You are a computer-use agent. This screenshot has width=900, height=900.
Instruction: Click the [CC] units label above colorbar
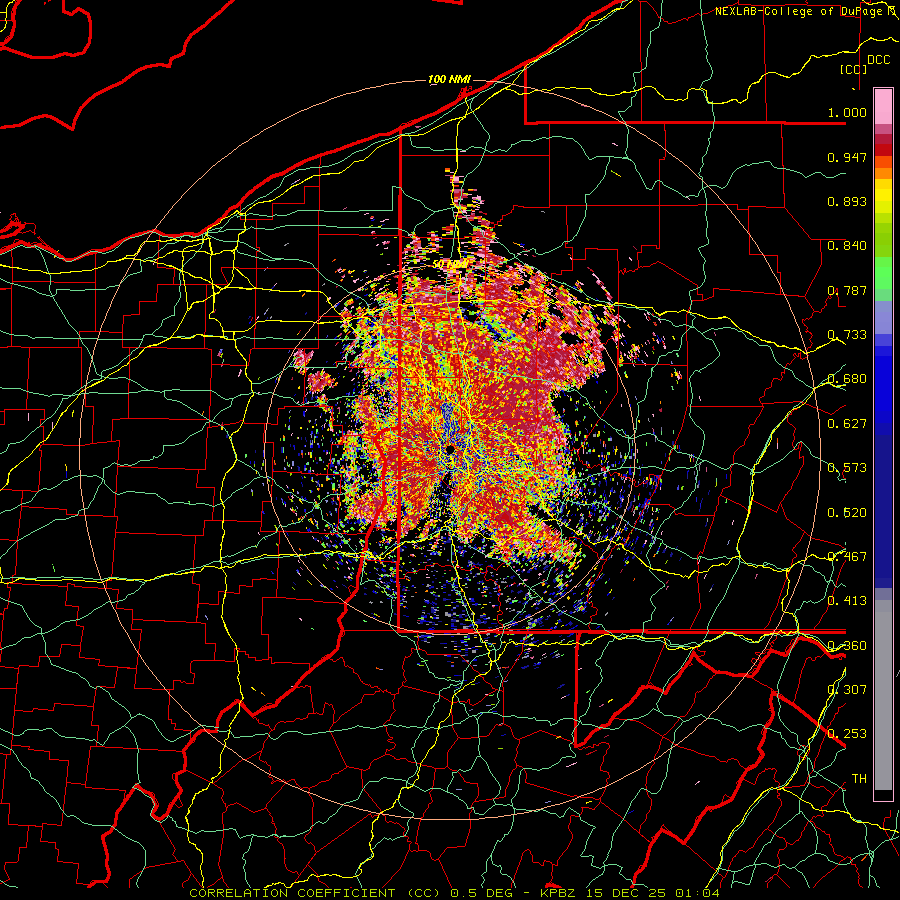click(x=854, y=69)
